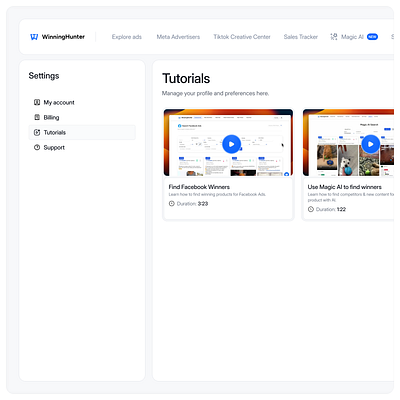Click 'Manage your profile and preferences here' text
Screen dimensions: 400x400
coord(215,93)
